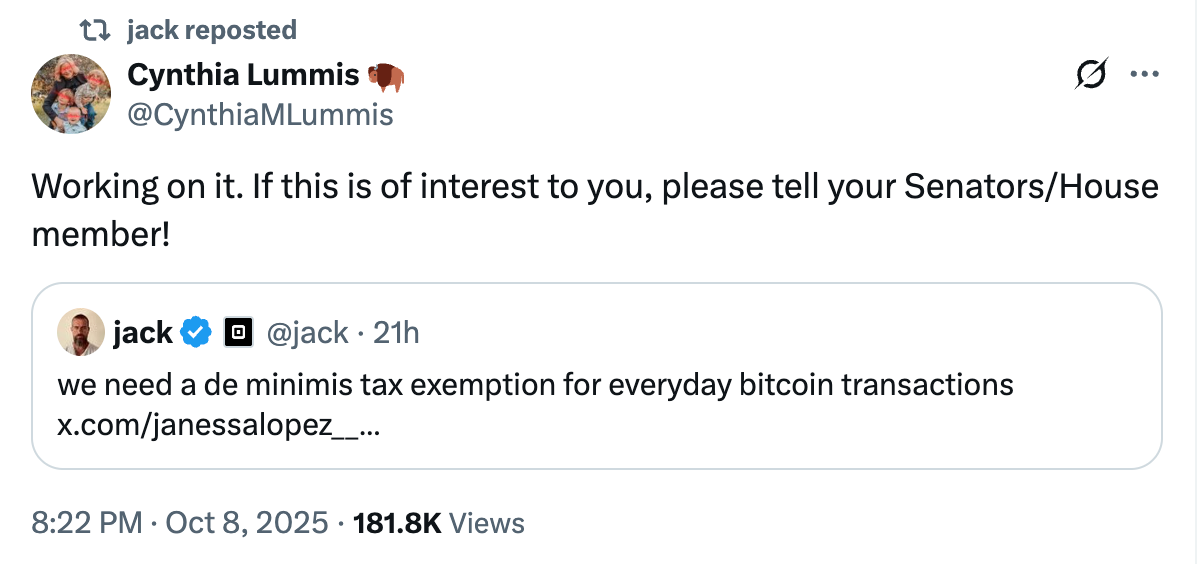Screen dimensions: 1198x564
Task: Open the 181.8K Views count
Action: coord(439,522)
